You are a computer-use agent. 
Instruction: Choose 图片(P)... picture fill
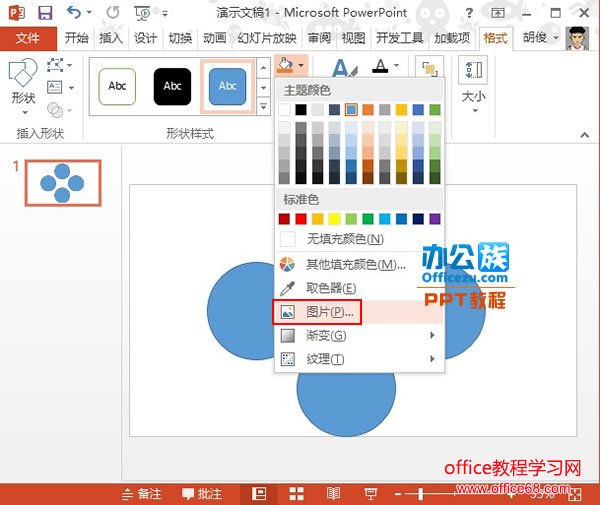[x=360, y=312]
